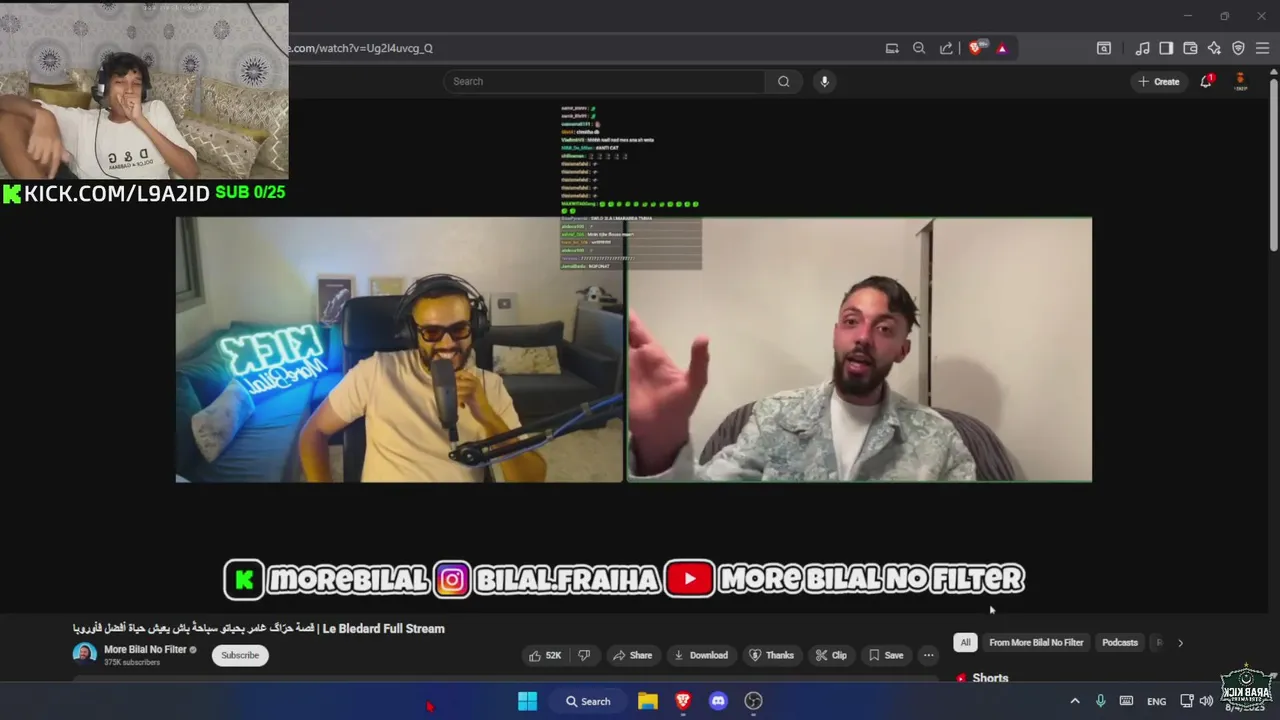Click the channel avatar beside More Bilal No Filter
Screen dimensions: 1280x720
(x=85, y=654)
